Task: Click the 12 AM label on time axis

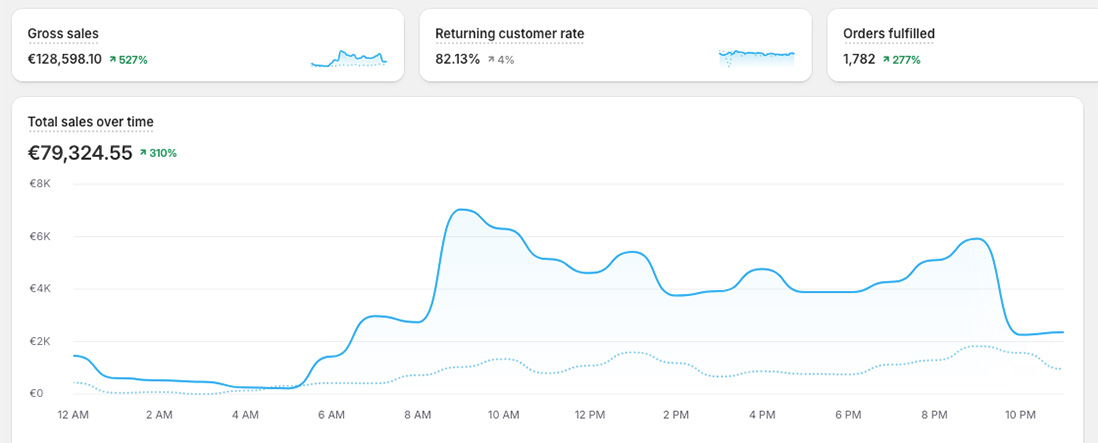Action: tap(74, 414)
